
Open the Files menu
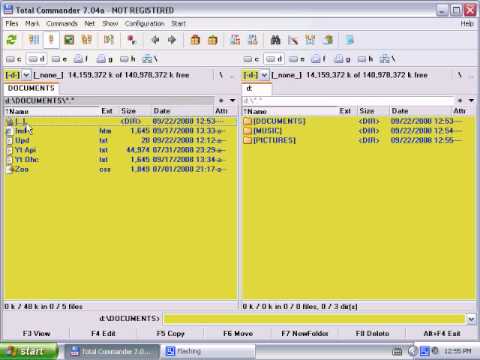click(12, 24)
